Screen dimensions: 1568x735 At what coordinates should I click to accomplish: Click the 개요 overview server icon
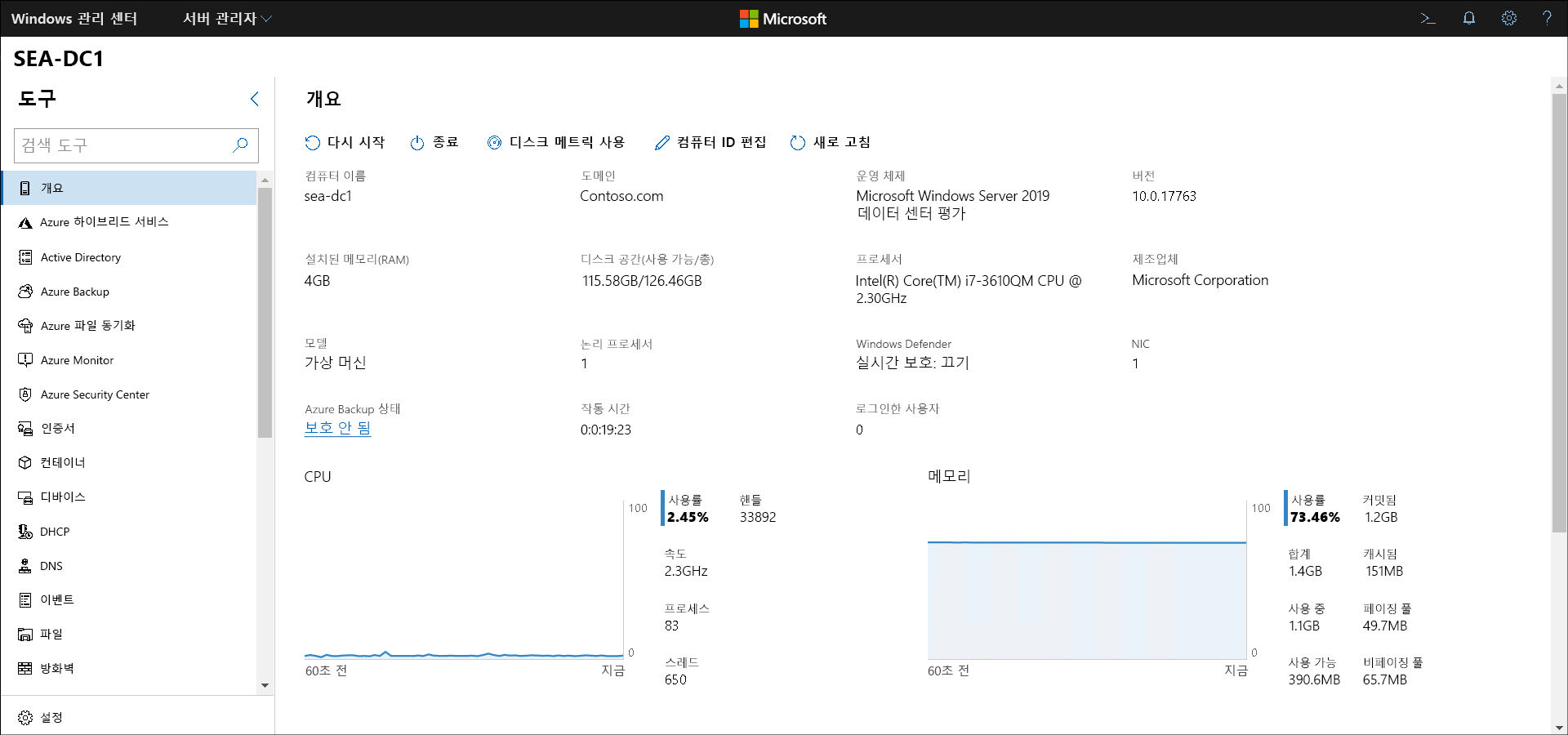[25, 188]
